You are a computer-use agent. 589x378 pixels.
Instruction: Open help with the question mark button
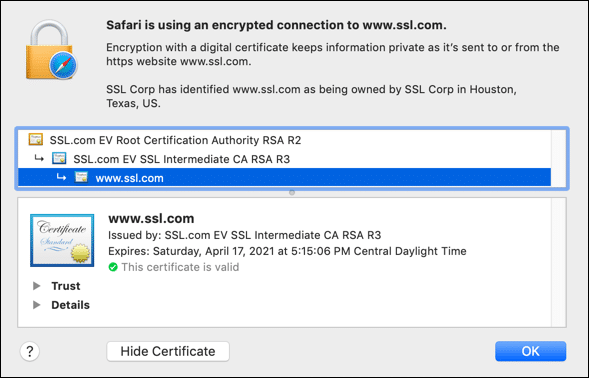[30, 351]
